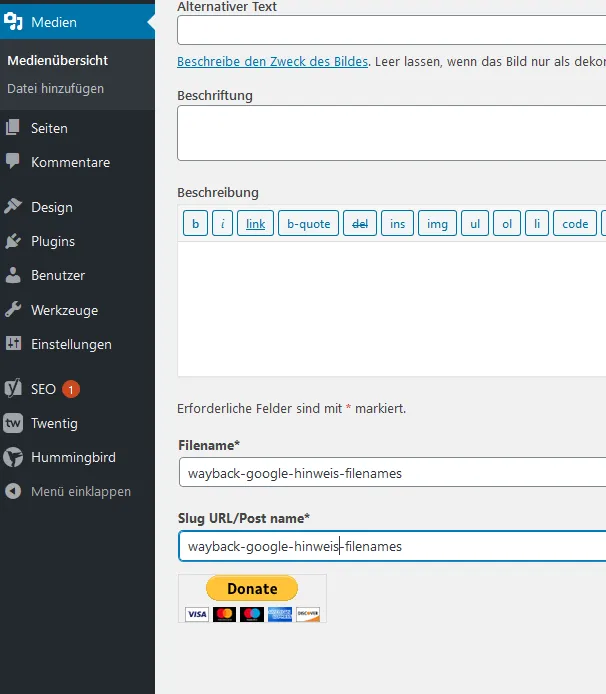Insert a link with quicktag button
This screenshot has width=606, height=694.
pos(255,223)
